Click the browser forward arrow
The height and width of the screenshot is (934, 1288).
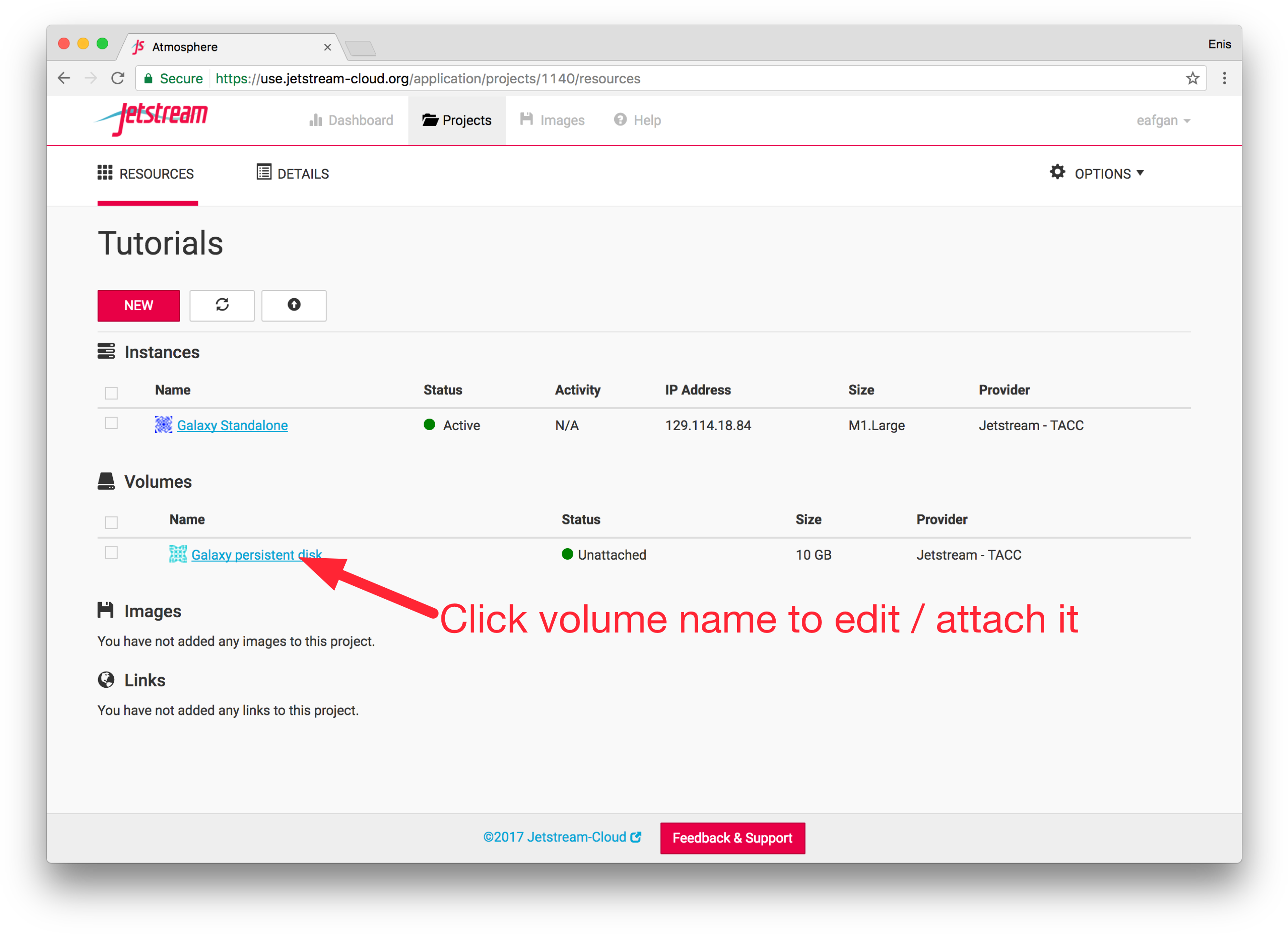91,79
